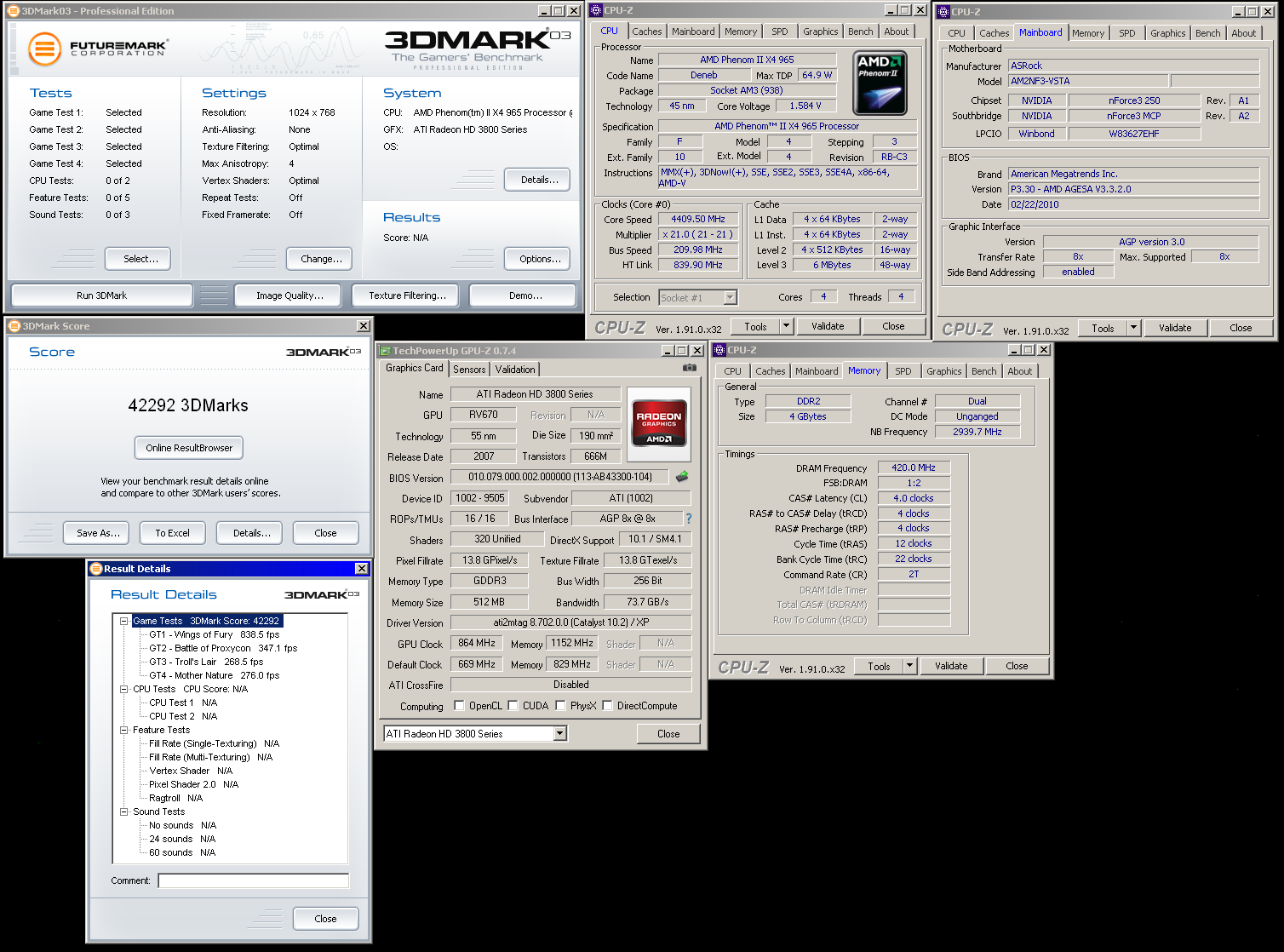Click the 3DMark Score window title icon
The width and height of the screenshot is (1284, 952).
(14, 326)
